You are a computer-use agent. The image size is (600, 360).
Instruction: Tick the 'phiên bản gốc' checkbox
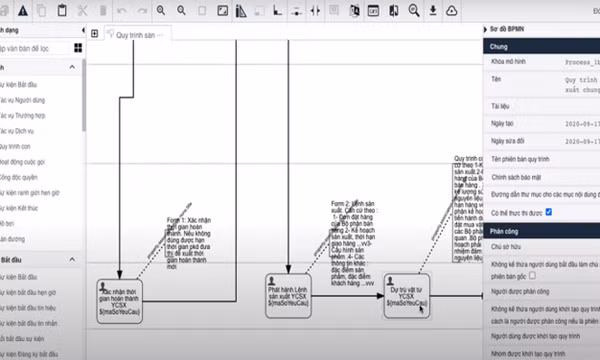(x=532, y=275)
